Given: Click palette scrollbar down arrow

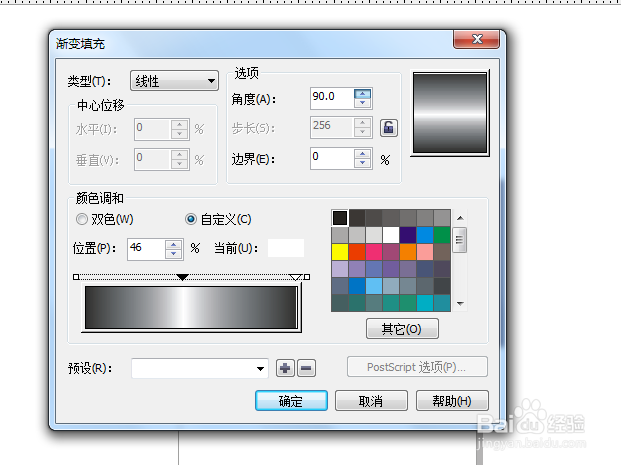Looking at the screenshot, I should (x=460, y=303).
